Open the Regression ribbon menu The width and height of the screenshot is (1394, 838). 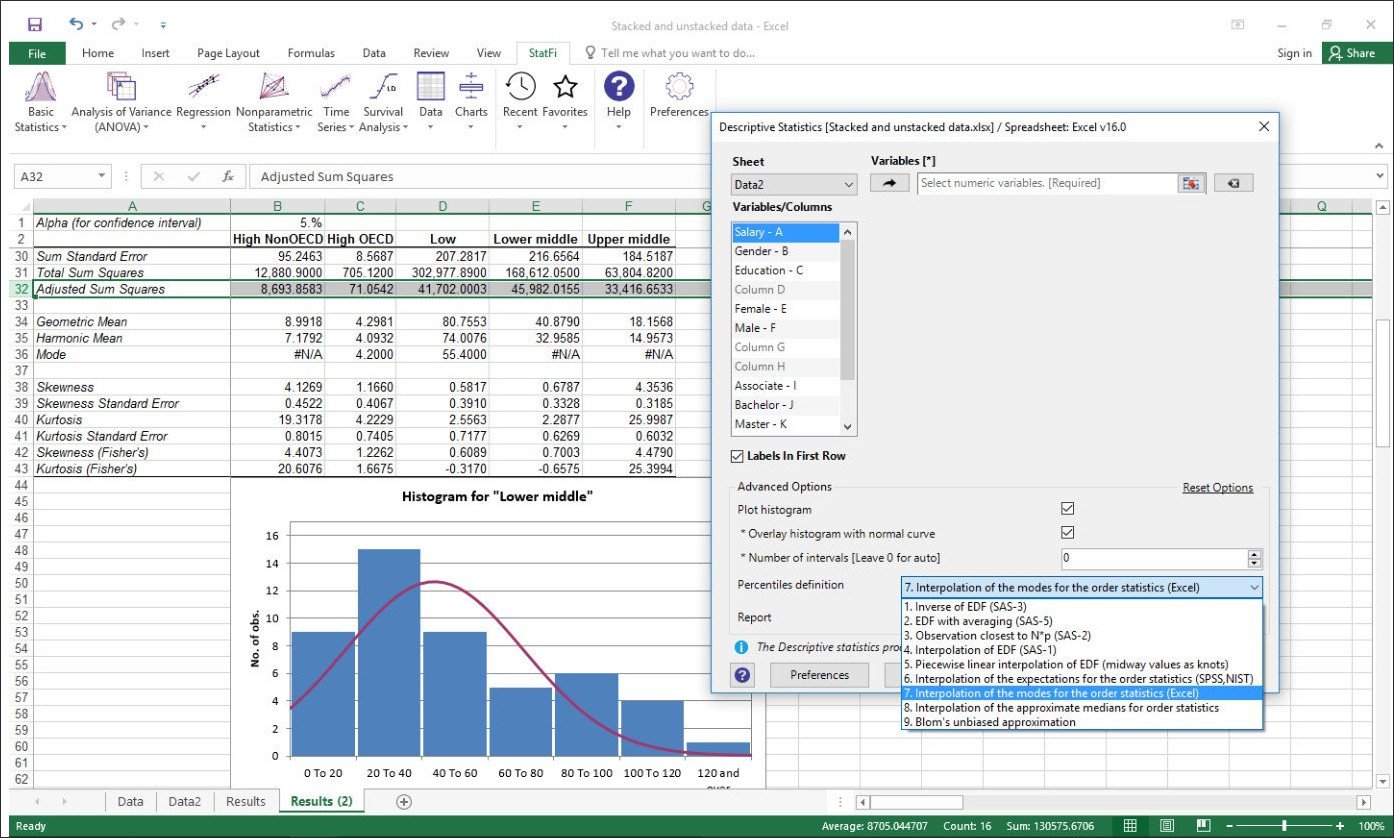point(203,102)
